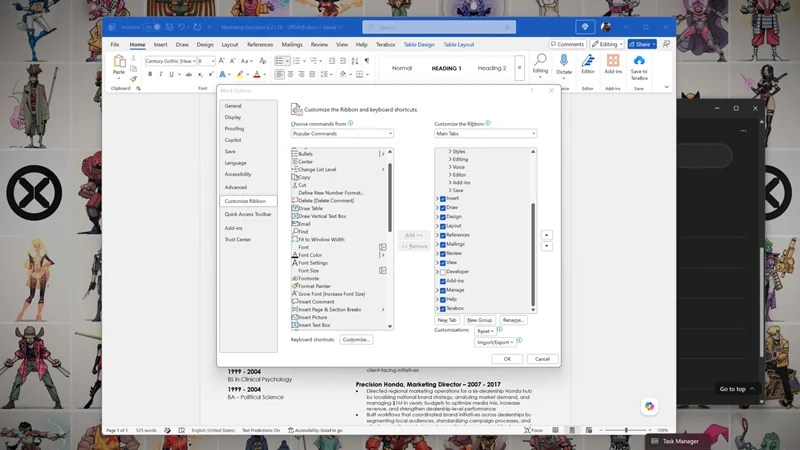Image resolution: width=800 pixels, height=450 pixels.
Task: Open the Editor tool in ribbon
Action: [588, 65]
